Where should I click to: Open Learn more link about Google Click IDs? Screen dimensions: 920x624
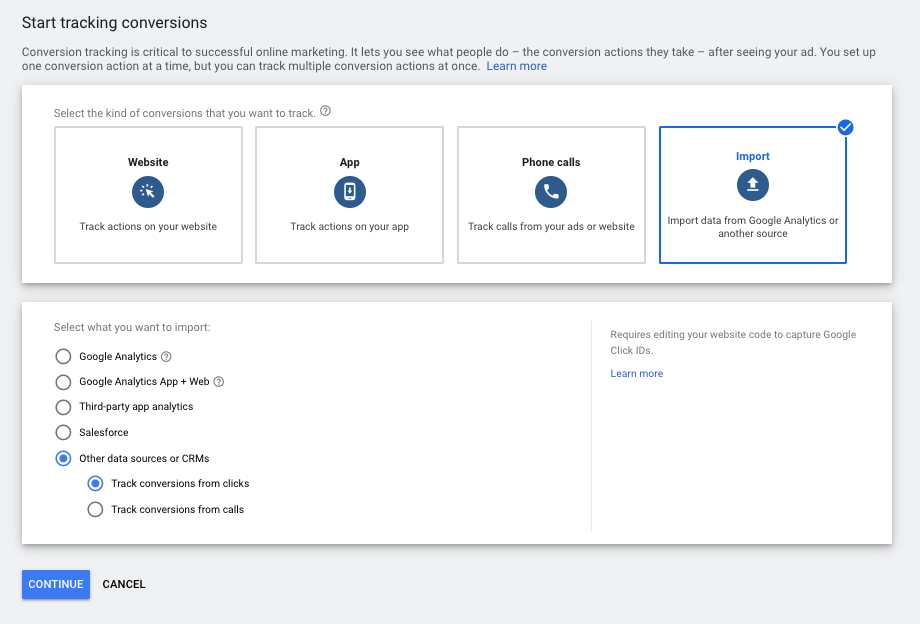[x=636, y=374]
